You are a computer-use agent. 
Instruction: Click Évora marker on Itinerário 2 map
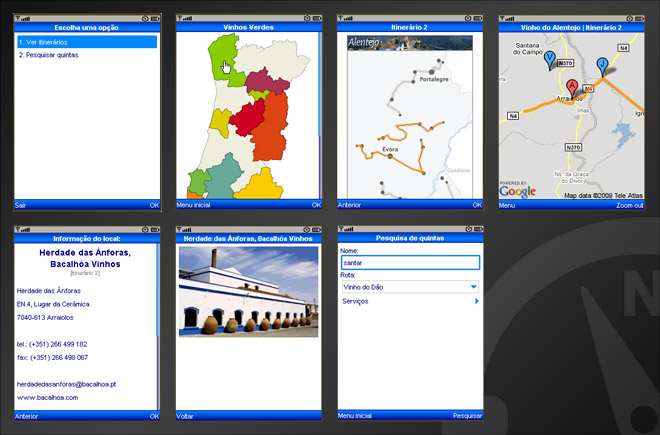coord(390,156)
